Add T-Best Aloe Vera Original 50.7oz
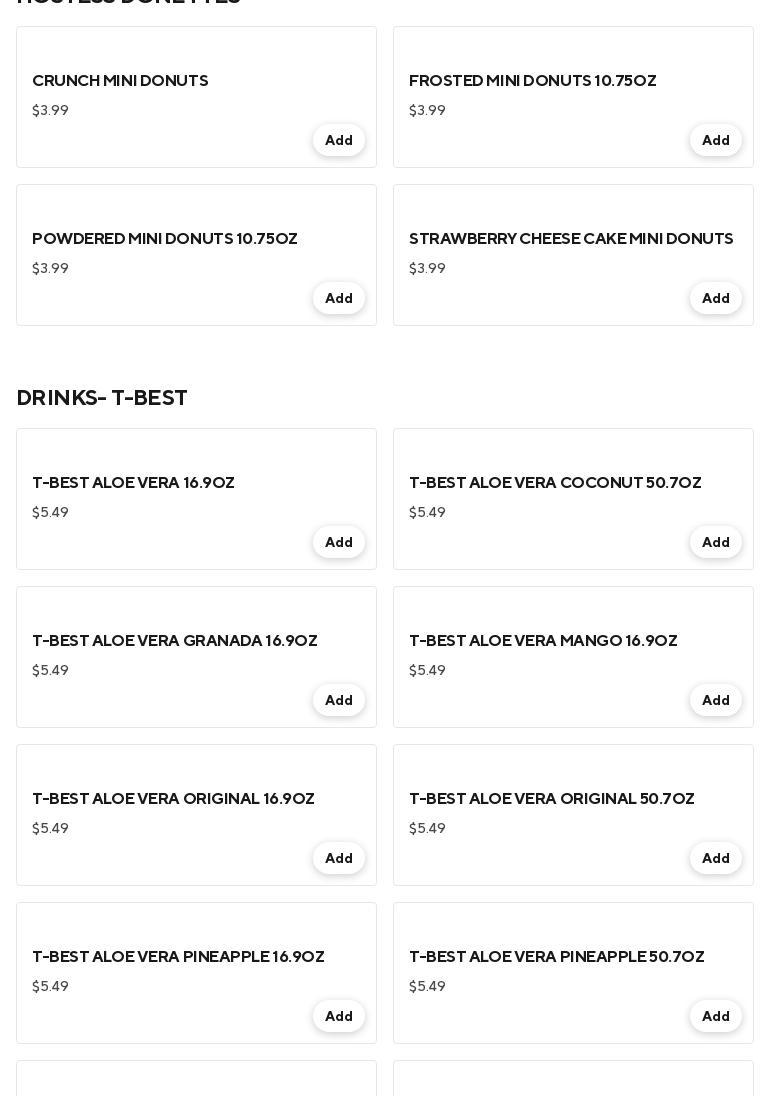The height and width of the screenshot is (1096, 770). [715, 859]
